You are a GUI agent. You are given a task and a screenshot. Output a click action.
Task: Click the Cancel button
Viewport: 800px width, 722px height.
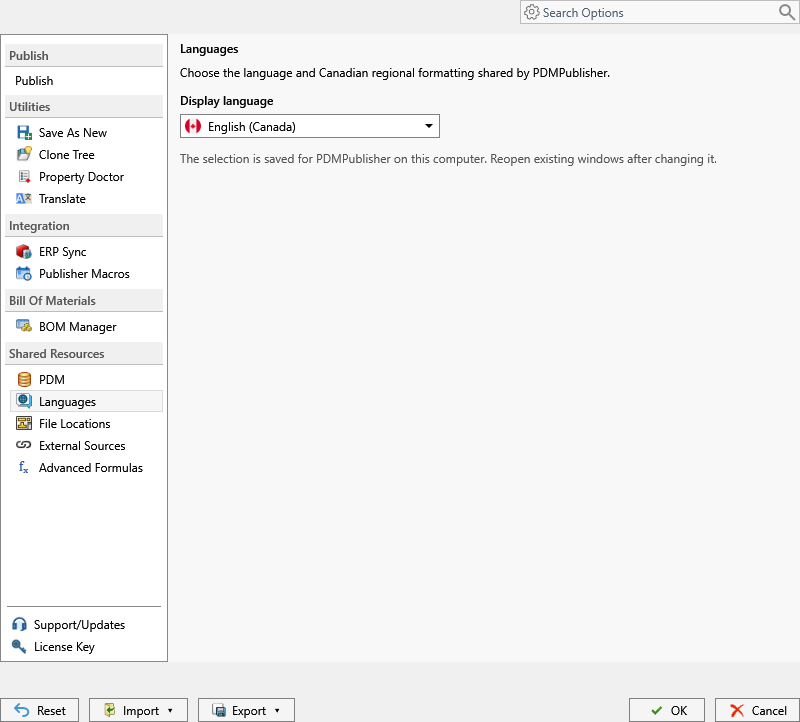coord(757,710)
